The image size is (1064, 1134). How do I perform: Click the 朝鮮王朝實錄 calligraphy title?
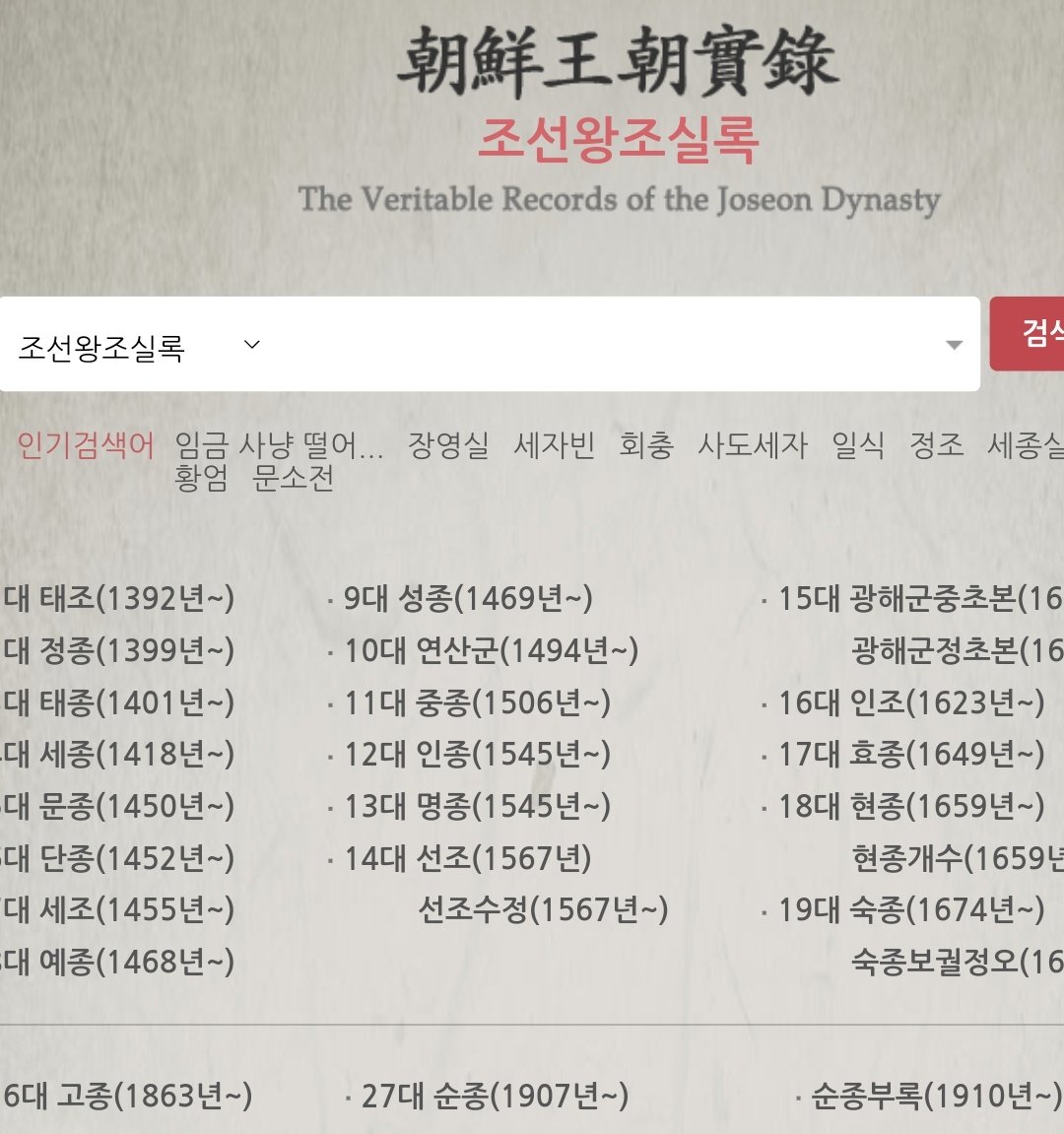[x=619, y=61]
